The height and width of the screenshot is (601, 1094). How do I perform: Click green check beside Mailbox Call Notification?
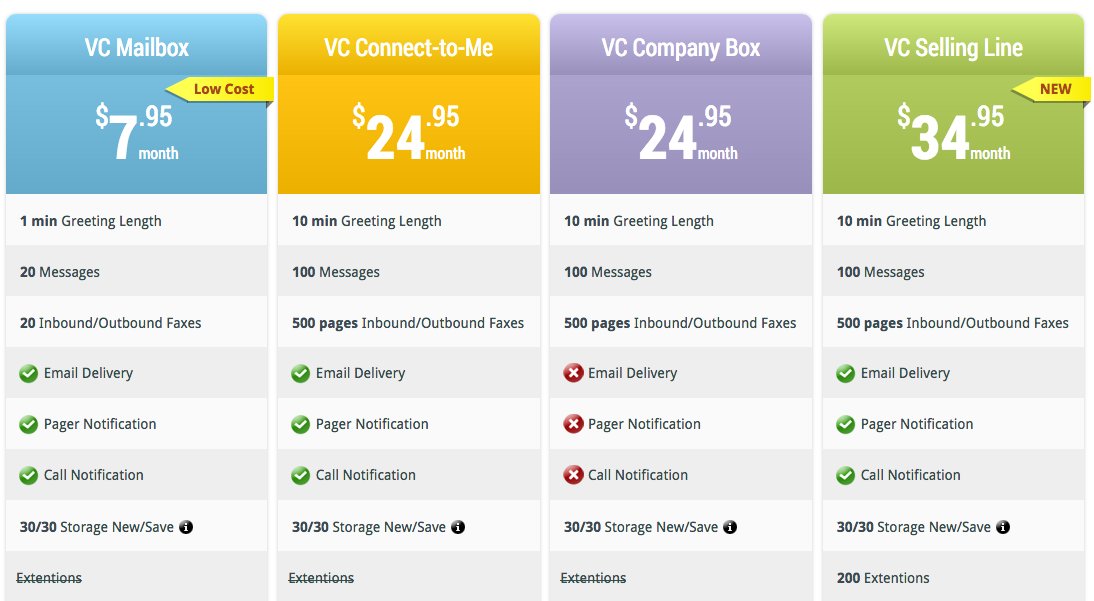point(29,475)
